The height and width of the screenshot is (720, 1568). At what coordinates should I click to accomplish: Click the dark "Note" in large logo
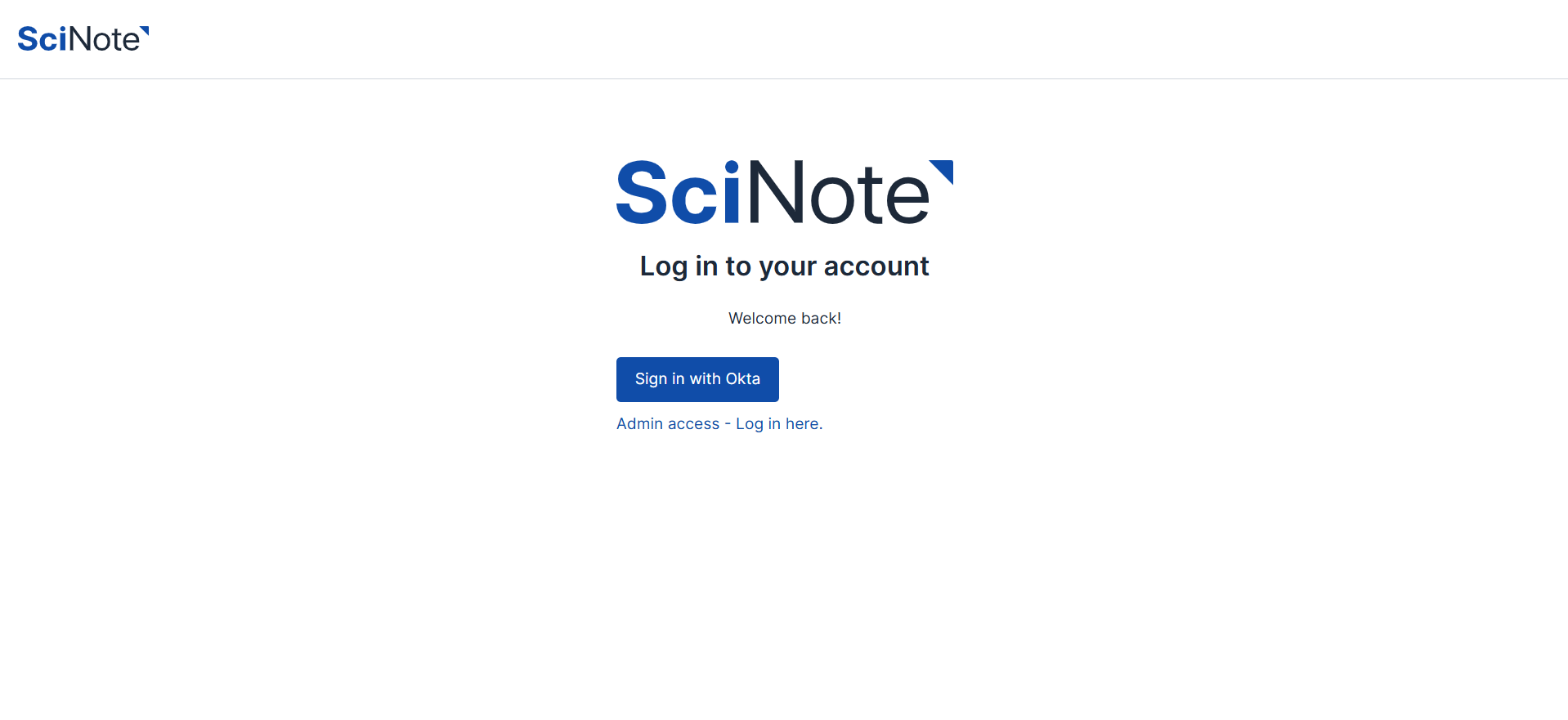(x=838, y=193)
